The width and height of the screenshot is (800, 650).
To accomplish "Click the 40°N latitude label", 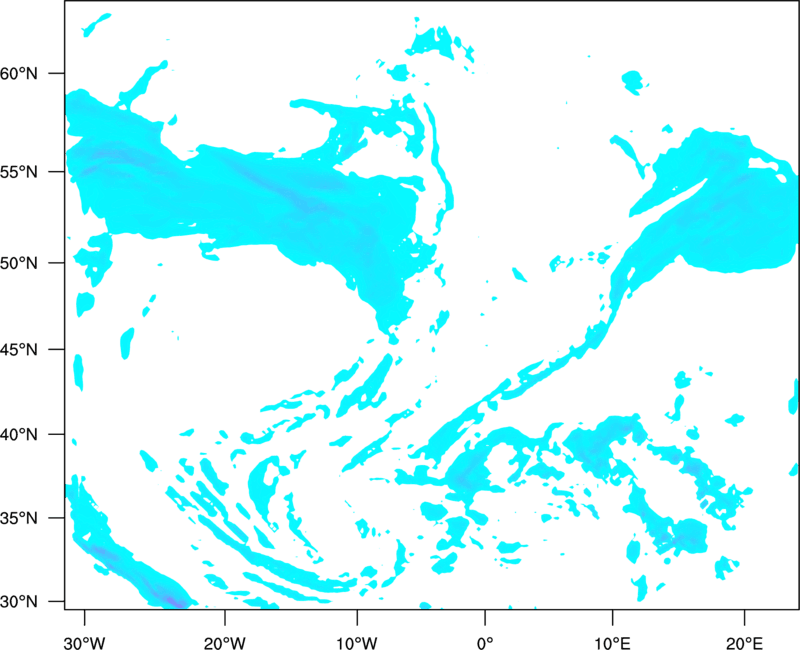I will coord(19,435).
